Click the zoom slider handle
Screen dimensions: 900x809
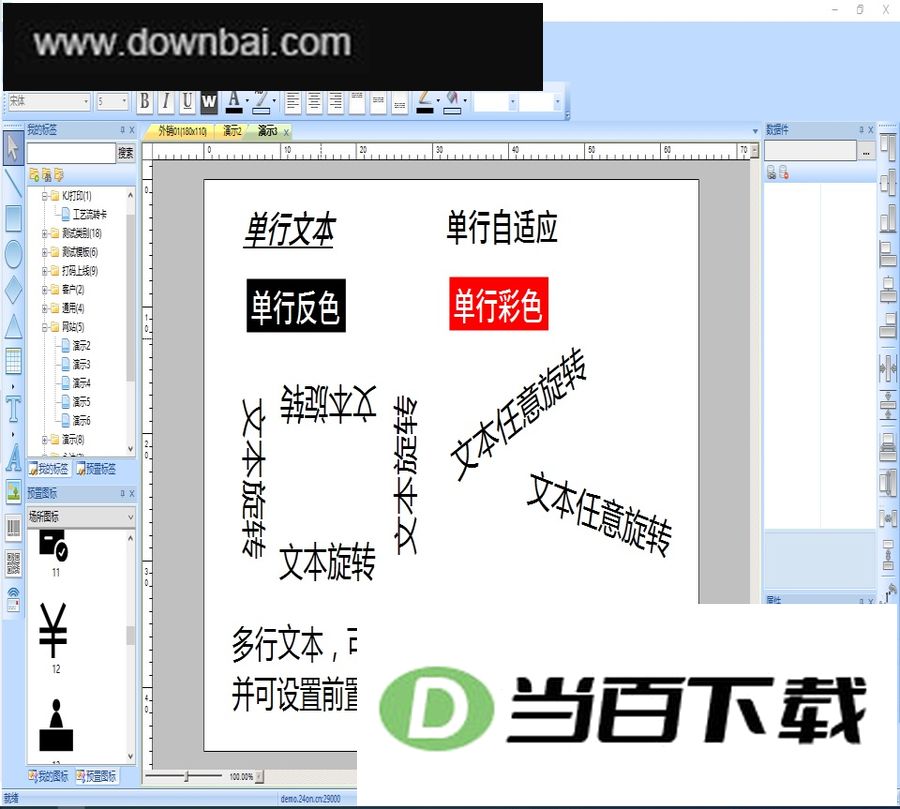[x=186, y=777]
